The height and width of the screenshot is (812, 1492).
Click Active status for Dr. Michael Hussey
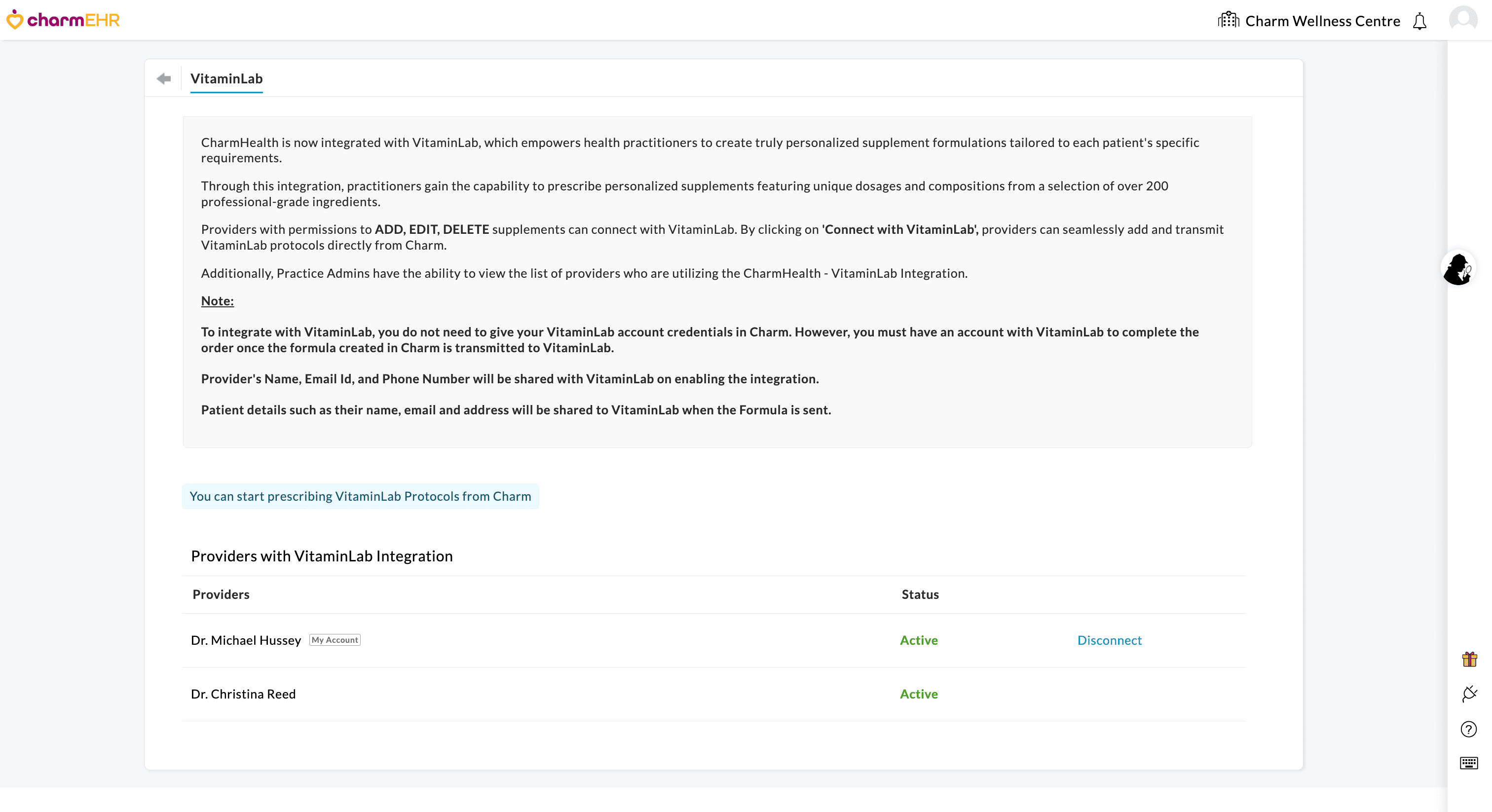pos(918,640)
